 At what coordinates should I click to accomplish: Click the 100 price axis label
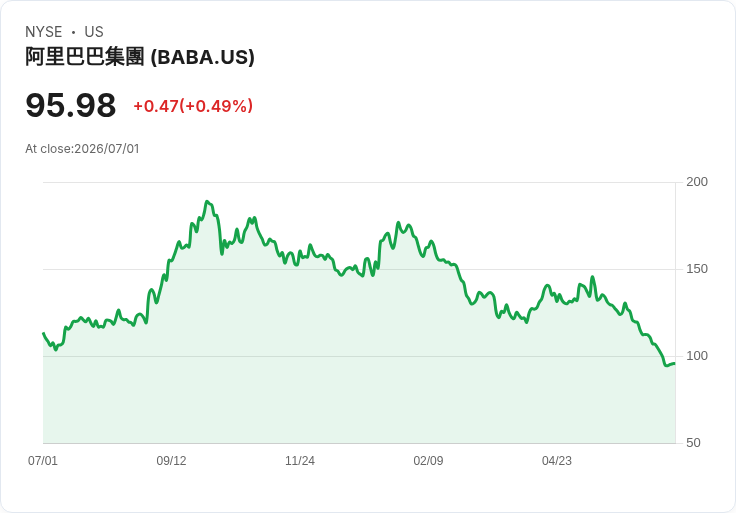tap(697, 356)
